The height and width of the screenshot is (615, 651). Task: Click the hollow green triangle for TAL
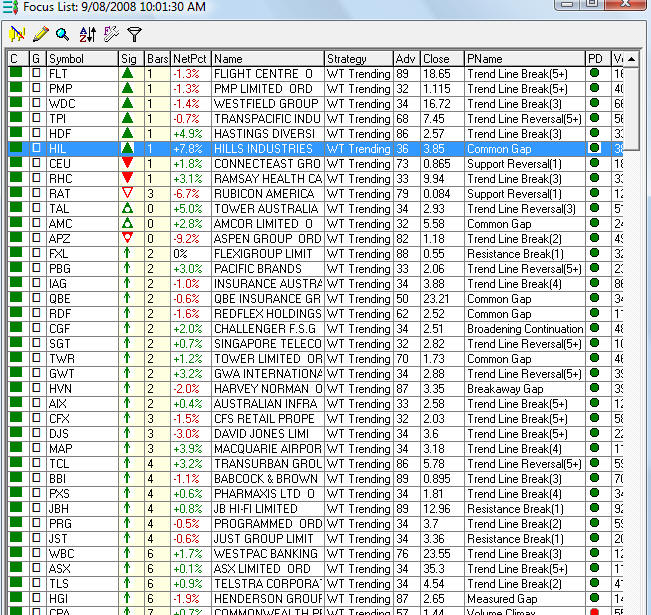(127, 208)
